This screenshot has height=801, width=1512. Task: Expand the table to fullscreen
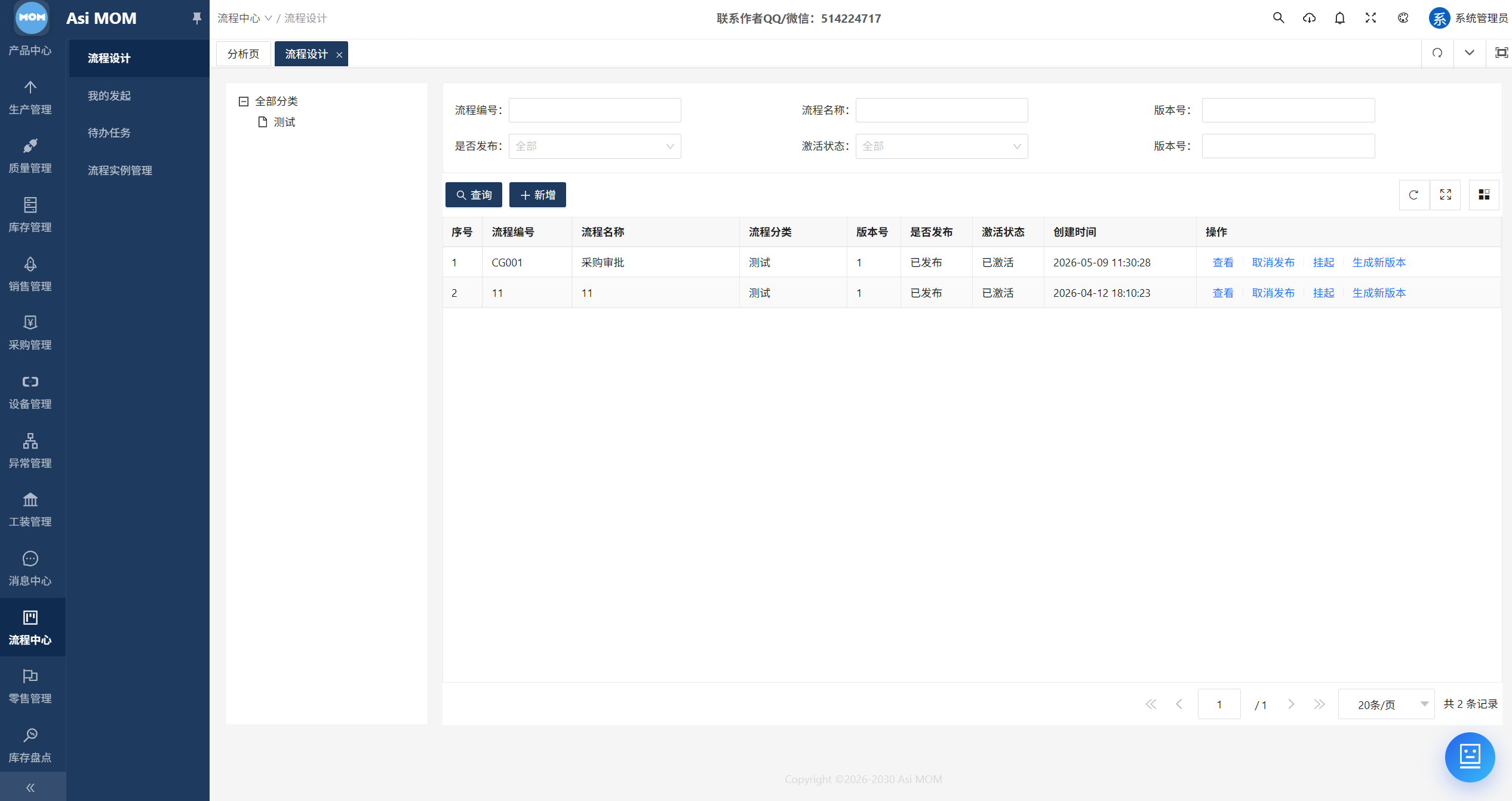(x=1445, y=195)
